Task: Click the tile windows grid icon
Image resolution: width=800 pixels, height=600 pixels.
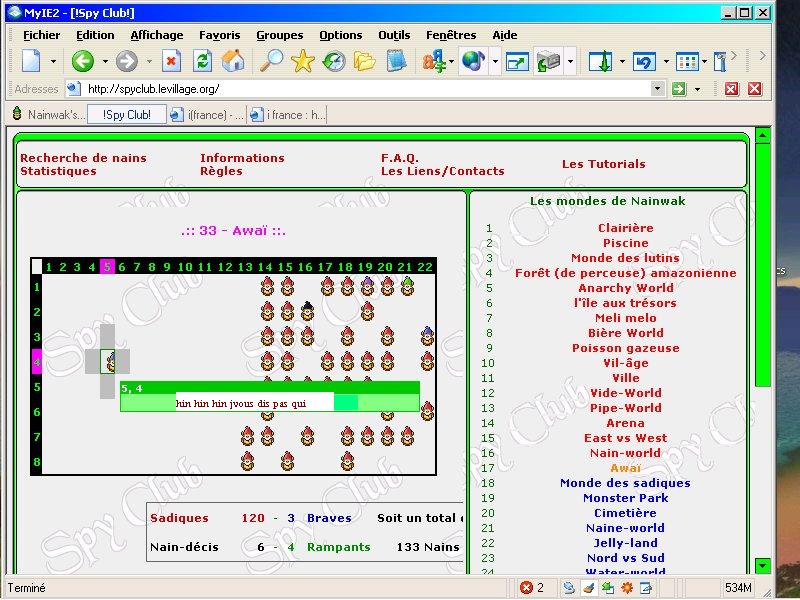Action: coord(687,61)
